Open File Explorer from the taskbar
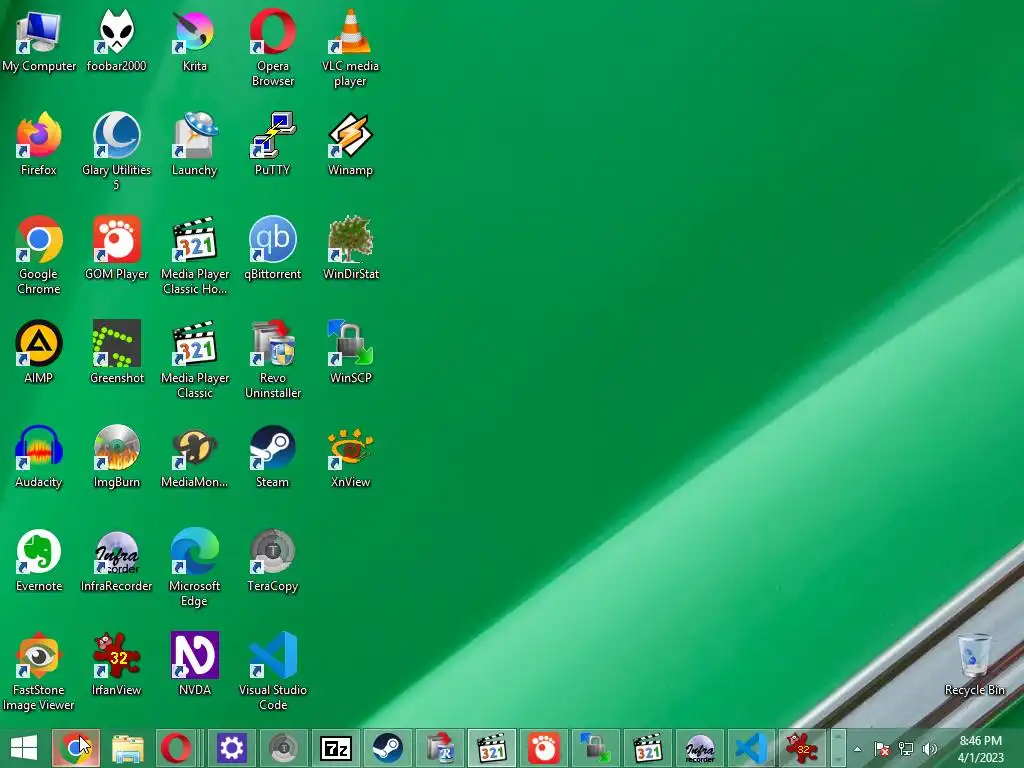Screen dimensions: 1024x768 click(127, 748)
